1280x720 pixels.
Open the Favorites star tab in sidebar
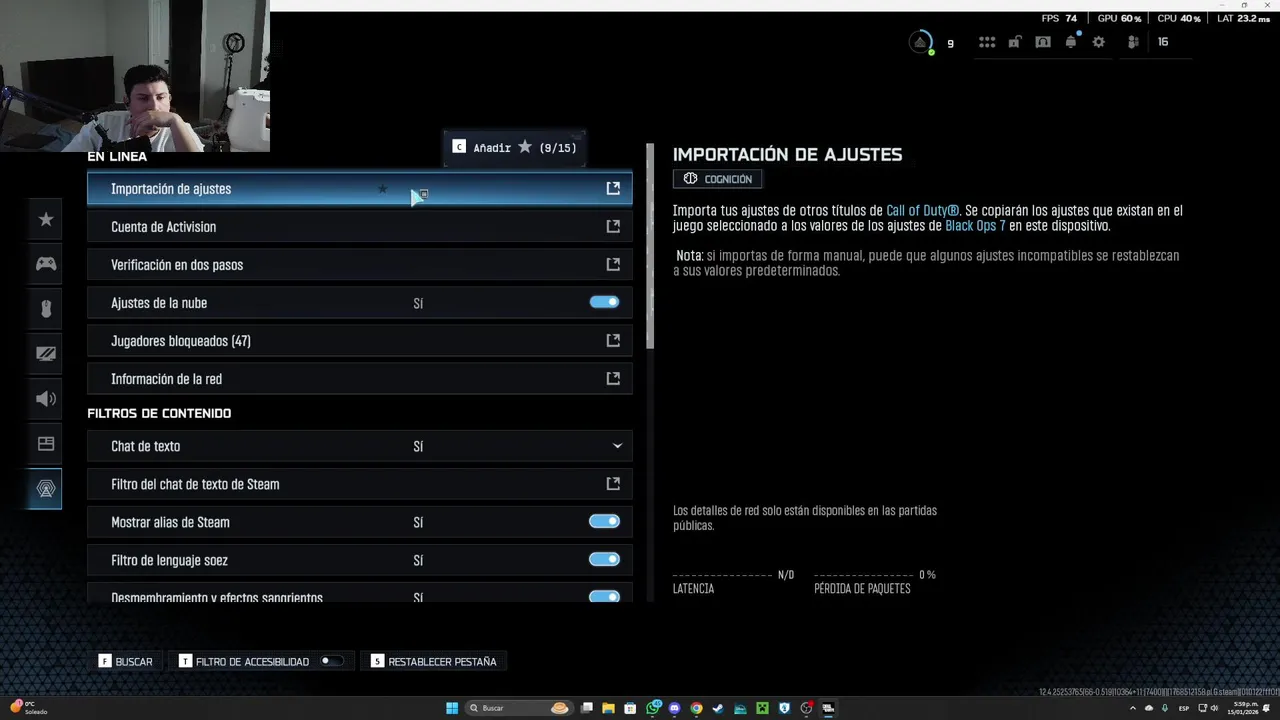[x=45, y=219]
